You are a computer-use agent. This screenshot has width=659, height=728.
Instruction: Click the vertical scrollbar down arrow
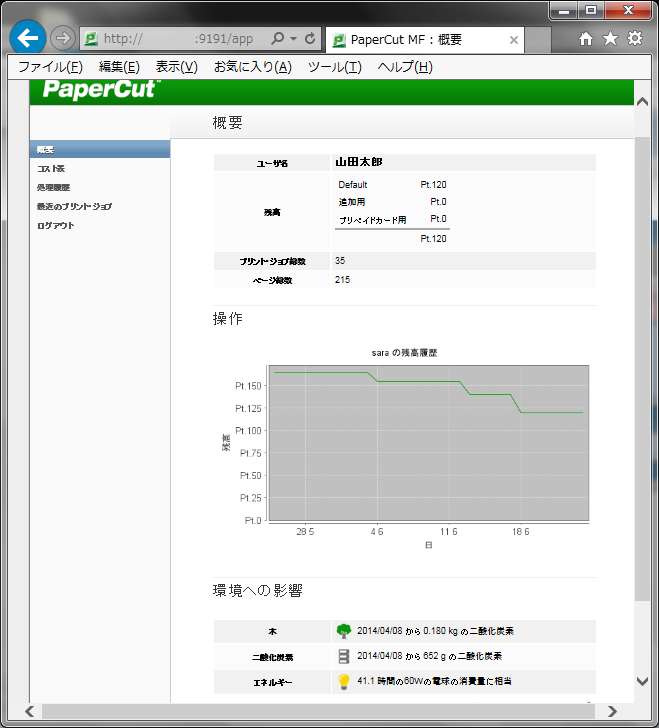(x=642, y=682)
